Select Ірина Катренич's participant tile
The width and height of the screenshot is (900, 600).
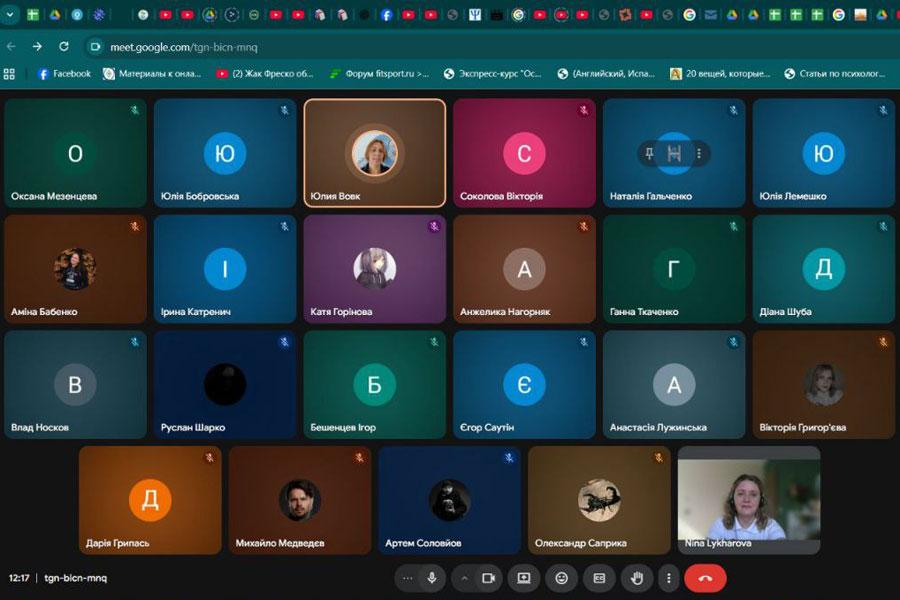tap(225, 269)
